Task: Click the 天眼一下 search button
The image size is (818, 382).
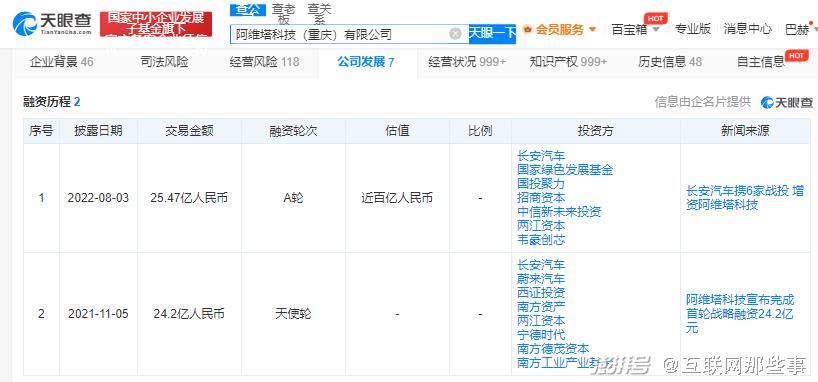Action: (x=492, y=34)
